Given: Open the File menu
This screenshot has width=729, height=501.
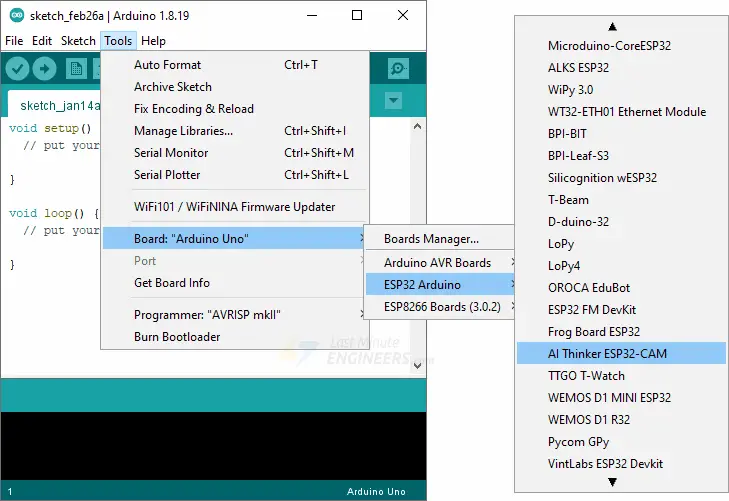Looking at the screenshot, I should click(14, 41).
